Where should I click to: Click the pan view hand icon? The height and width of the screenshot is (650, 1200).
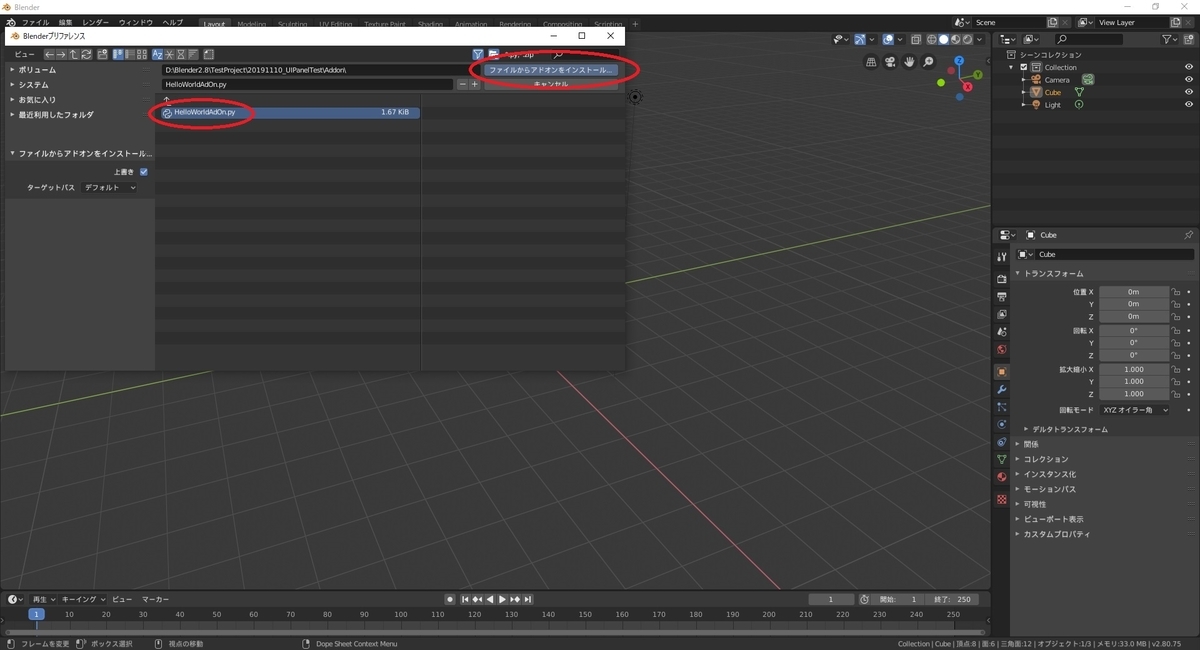click(909, 62)
